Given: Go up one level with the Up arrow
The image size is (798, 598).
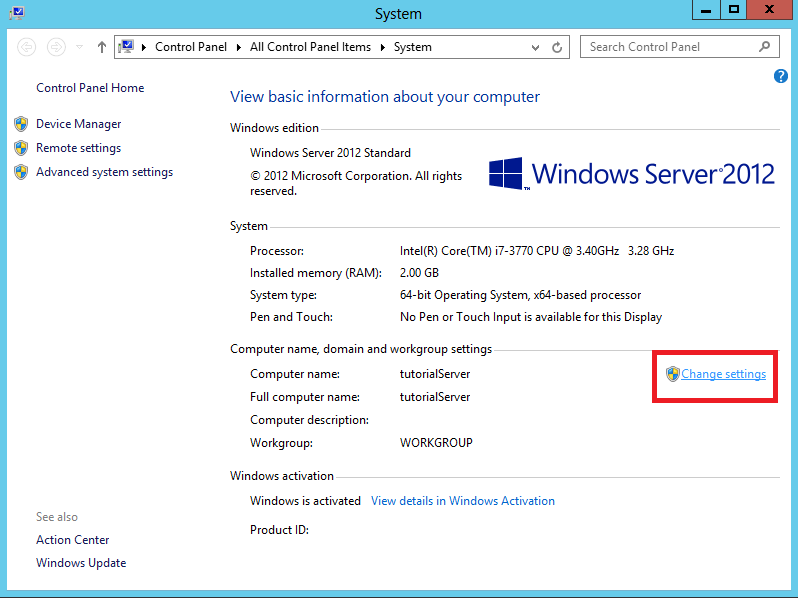Looking at the screenshot, I should (102, 47).
